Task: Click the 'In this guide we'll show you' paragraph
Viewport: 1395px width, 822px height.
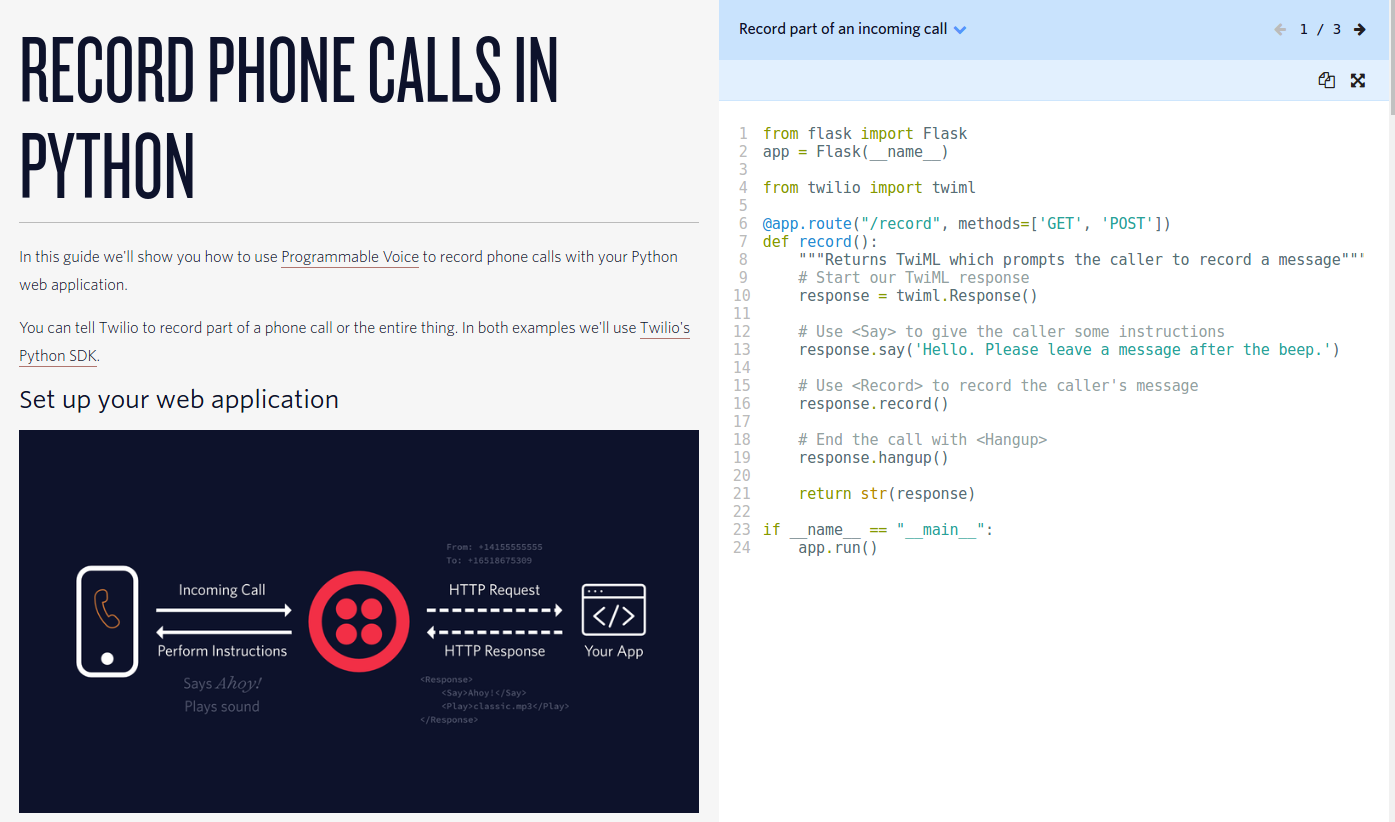Action: click(349, 271)
